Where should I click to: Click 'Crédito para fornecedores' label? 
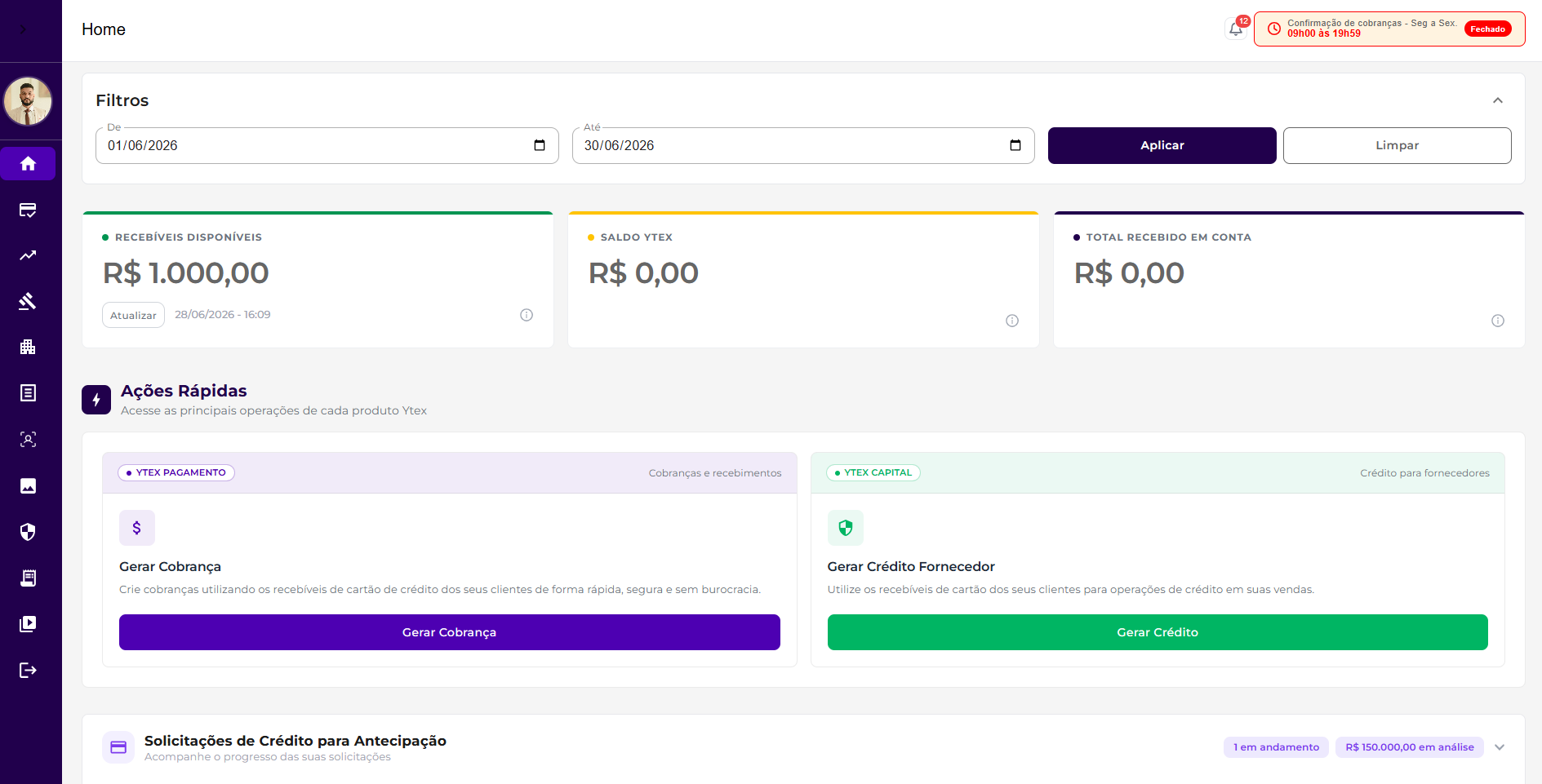(x=1425, y=473)
